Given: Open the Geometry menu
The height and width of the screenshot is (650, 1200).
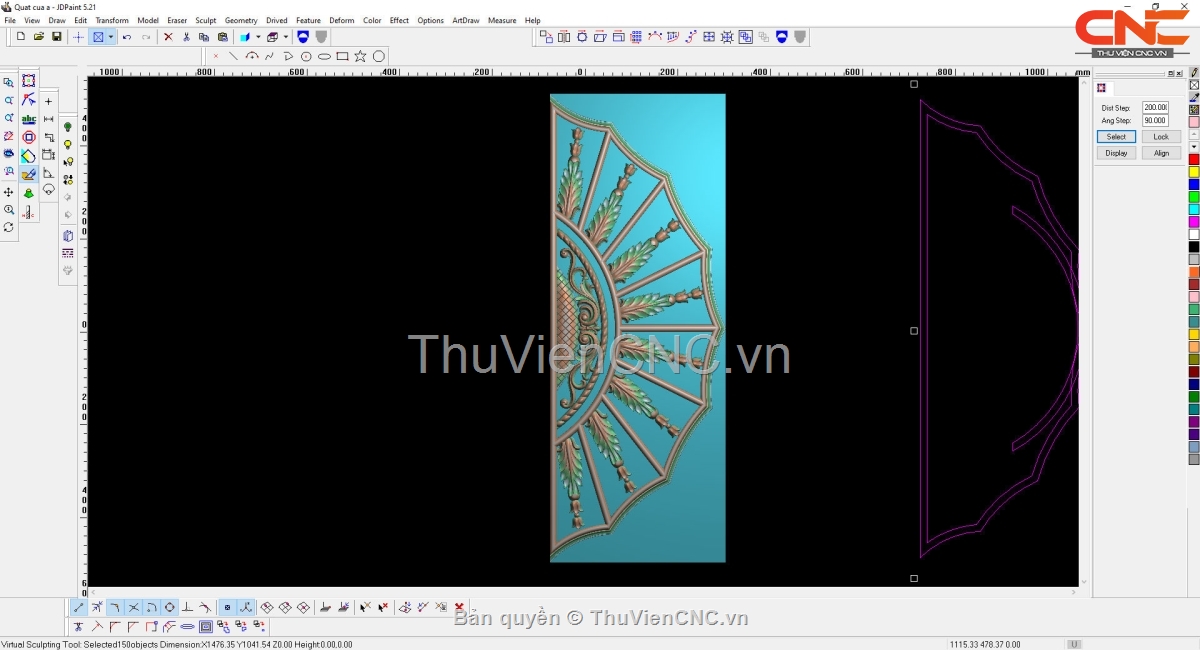Looking at the screenshot, I should point(241,20).
